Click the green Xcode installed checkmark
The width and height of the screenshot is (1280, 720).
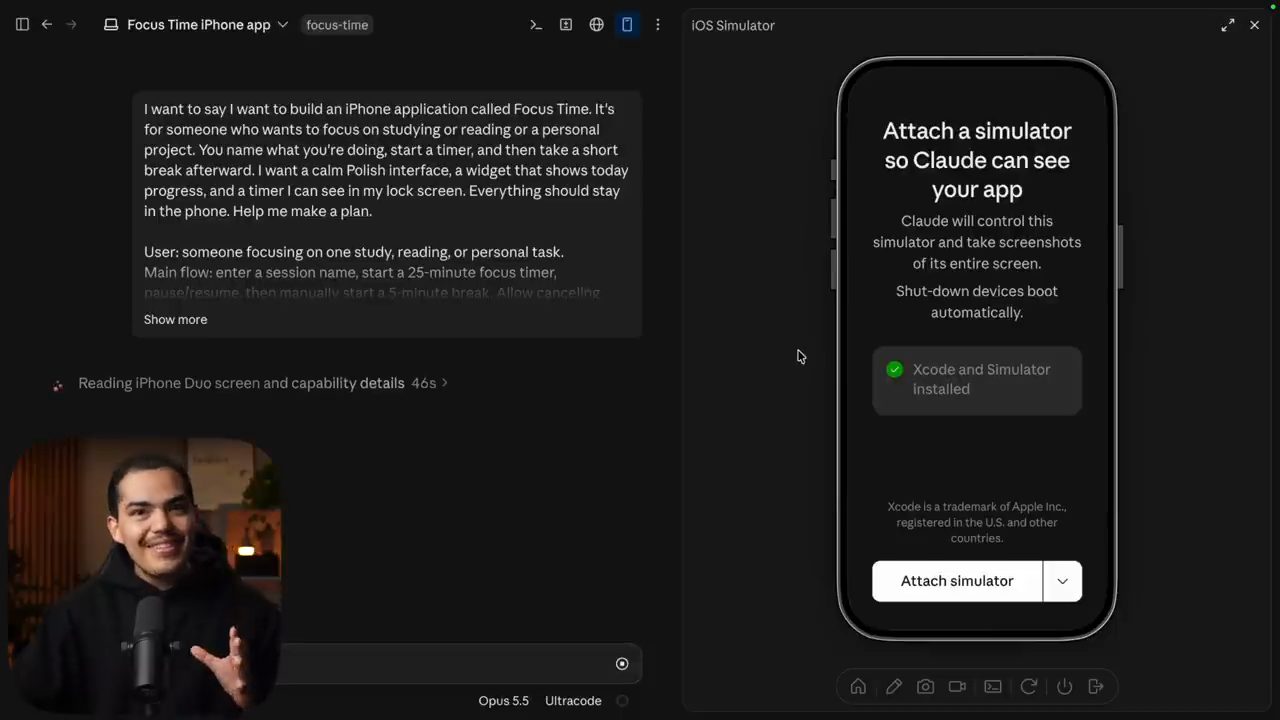[895, 369]
